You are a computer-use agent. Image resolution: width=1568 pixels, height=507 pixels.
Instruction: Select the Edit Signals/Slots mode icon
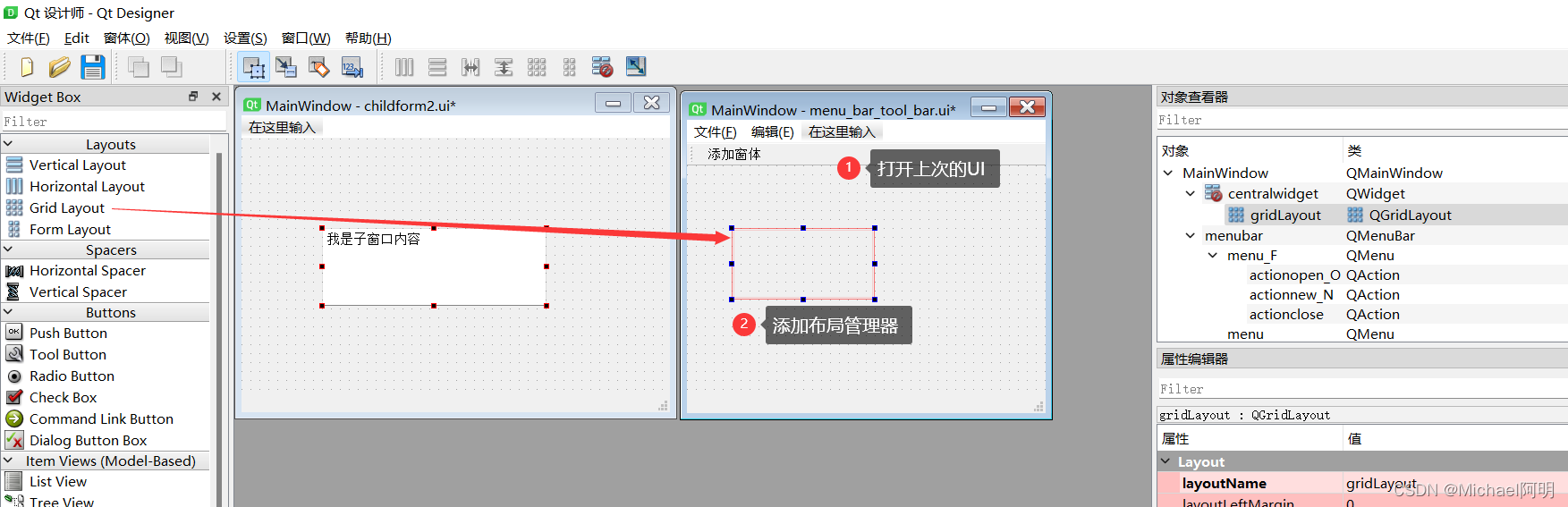click(286, 67)
